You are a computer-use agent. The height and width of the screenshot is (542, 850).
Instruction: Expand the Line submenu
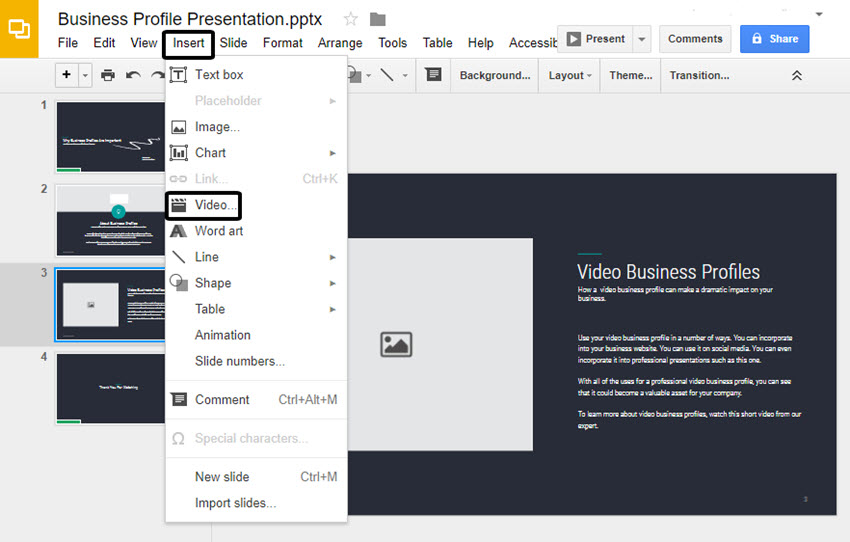pyautogui.click(x=256, y=257)
